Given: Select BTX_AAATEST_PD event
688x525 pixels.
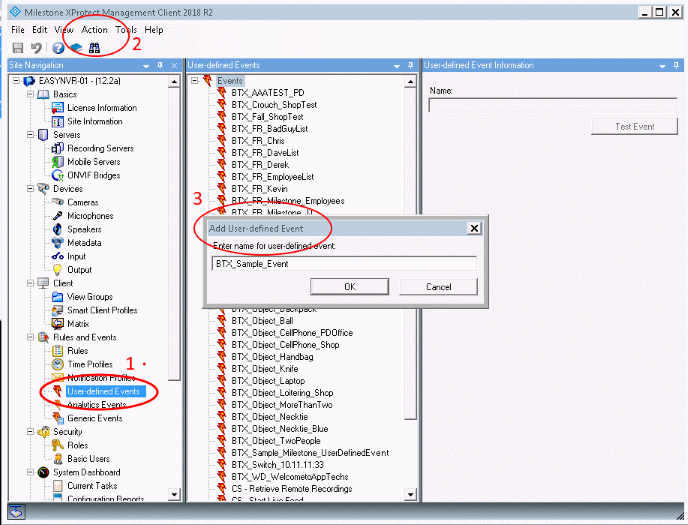Looking at the screenshot, I should click(x=268, y=93).
